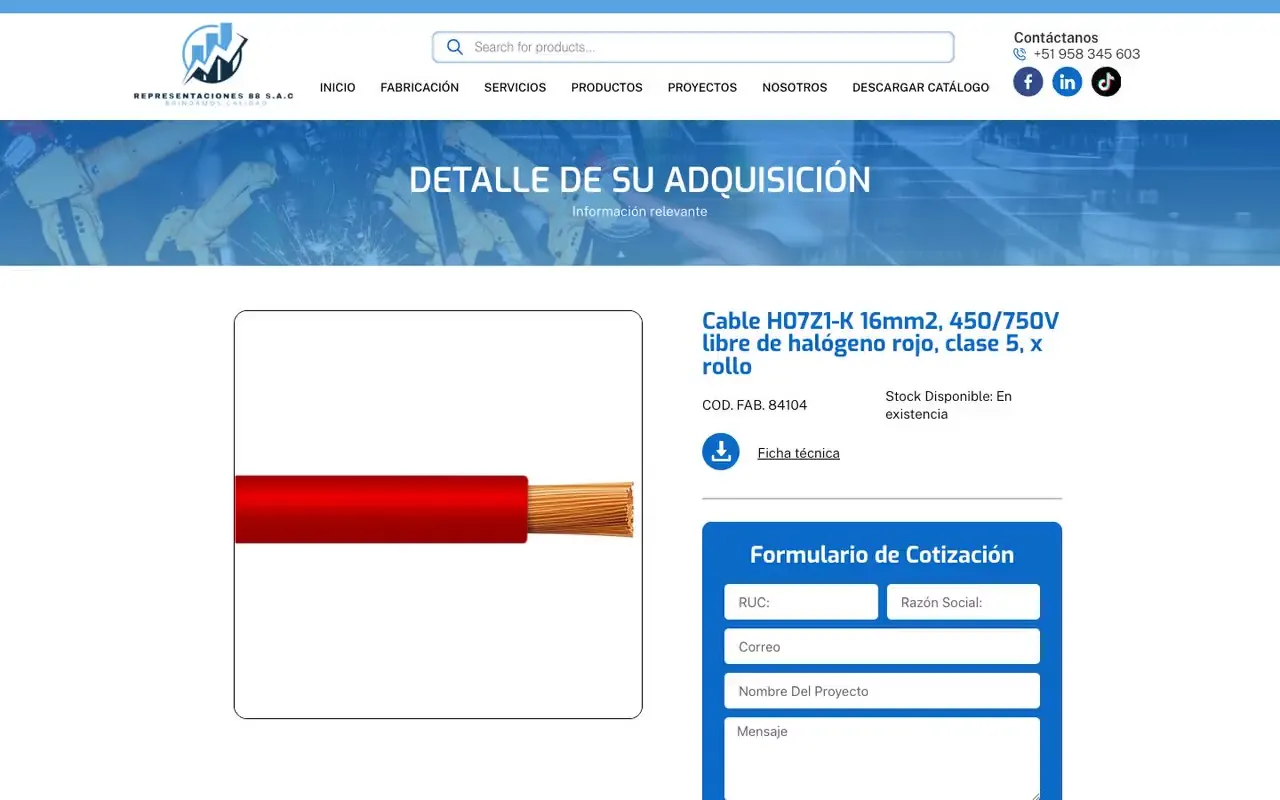
Task: Open the TikTok profile icon
Action: pos(1106,82)
